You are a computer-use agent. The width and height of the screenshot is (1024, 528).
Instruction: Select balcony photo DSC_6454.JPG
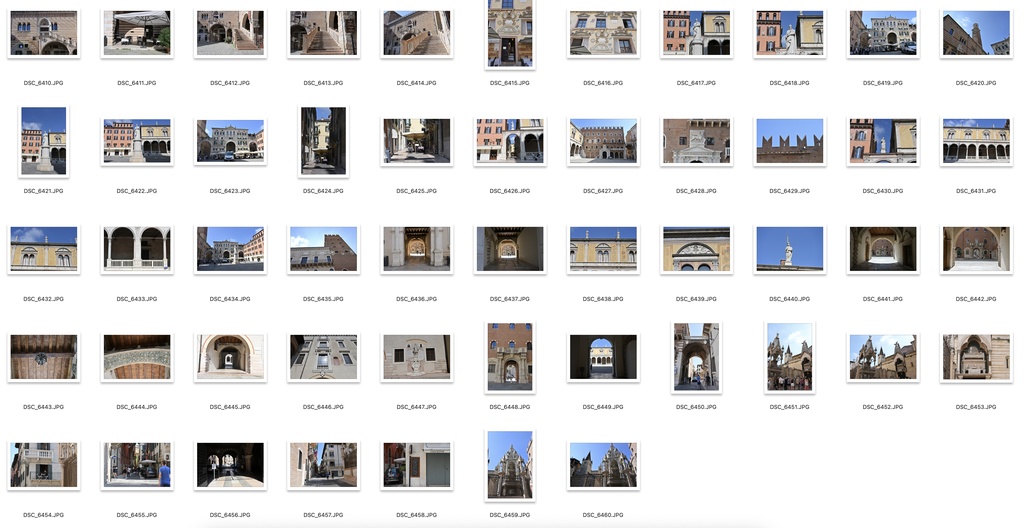[44, 465]
